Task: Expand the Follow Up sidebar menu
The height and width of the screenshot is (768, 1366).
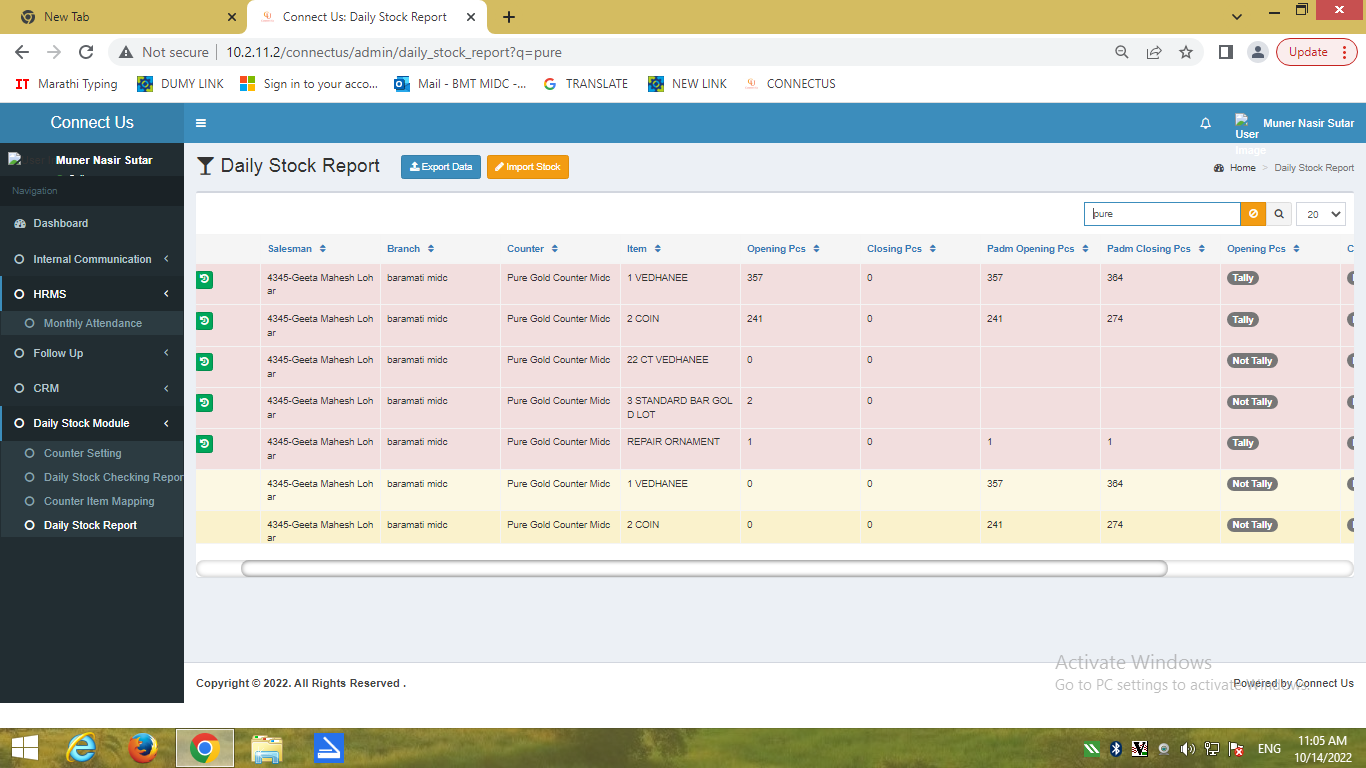Action: 92,353
